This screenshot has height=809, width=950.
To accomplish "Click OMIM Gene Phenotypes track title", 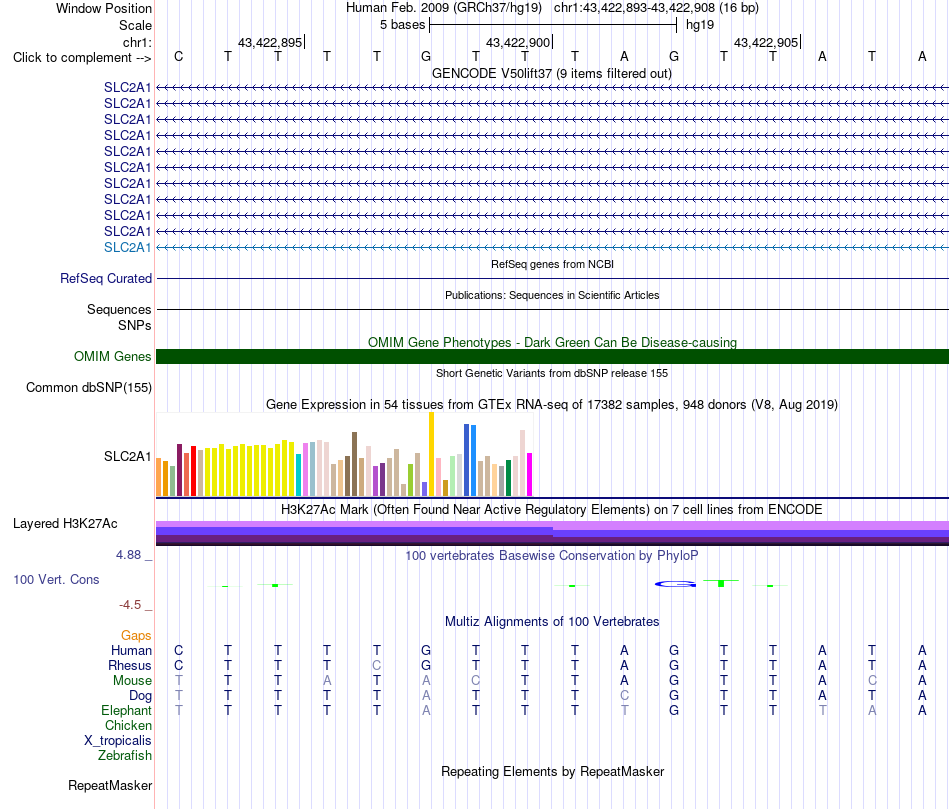I will [552, 342].
